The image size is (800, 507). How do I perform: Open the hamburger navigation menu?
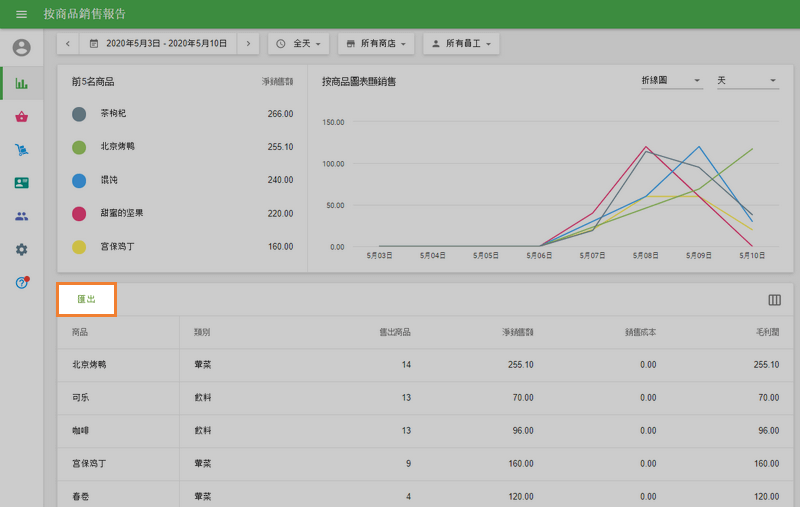tap(21, 14)
